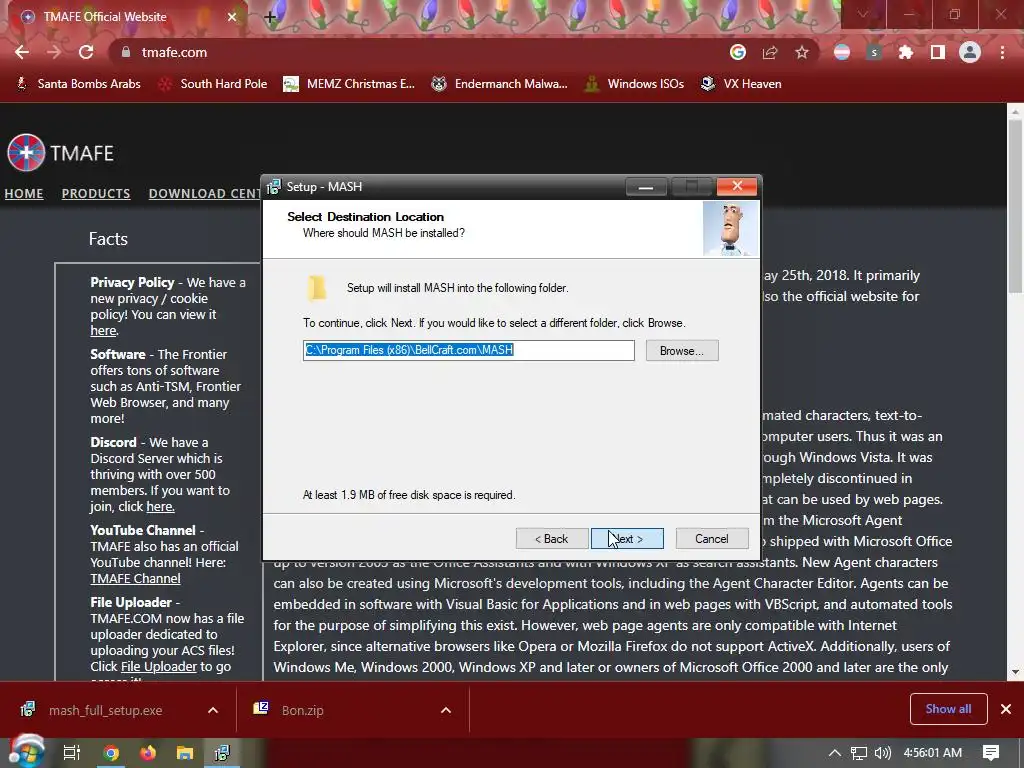
Task: Open the VX Heaven bookmark
Action: coord(741,84)
